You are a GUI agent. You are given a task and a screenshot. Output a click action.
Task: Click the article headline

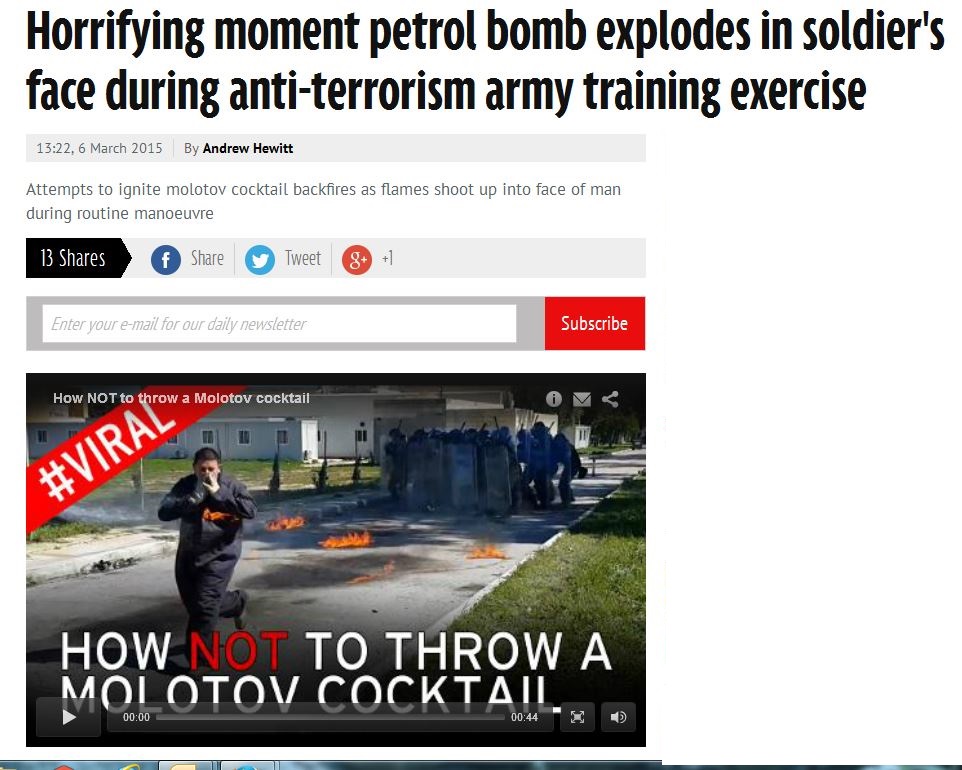pos(484,61)
